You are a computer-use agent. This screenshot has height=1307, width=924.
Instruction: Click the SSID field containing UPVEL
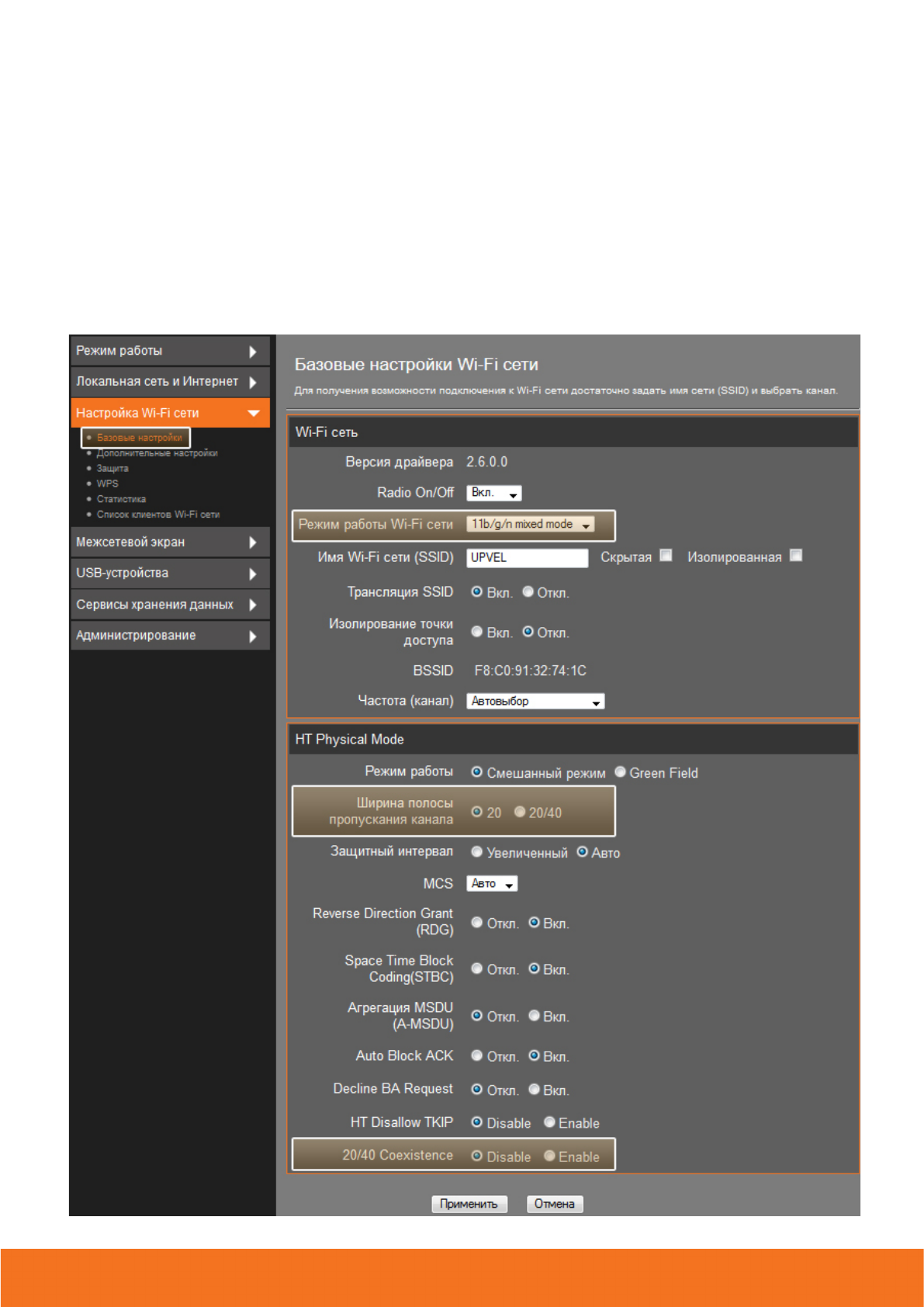click(527, 558)
